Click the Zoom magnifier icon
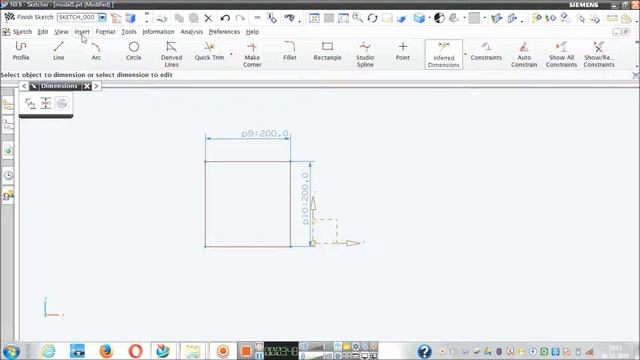Viewport: 640px width, 360px height. 358,18
